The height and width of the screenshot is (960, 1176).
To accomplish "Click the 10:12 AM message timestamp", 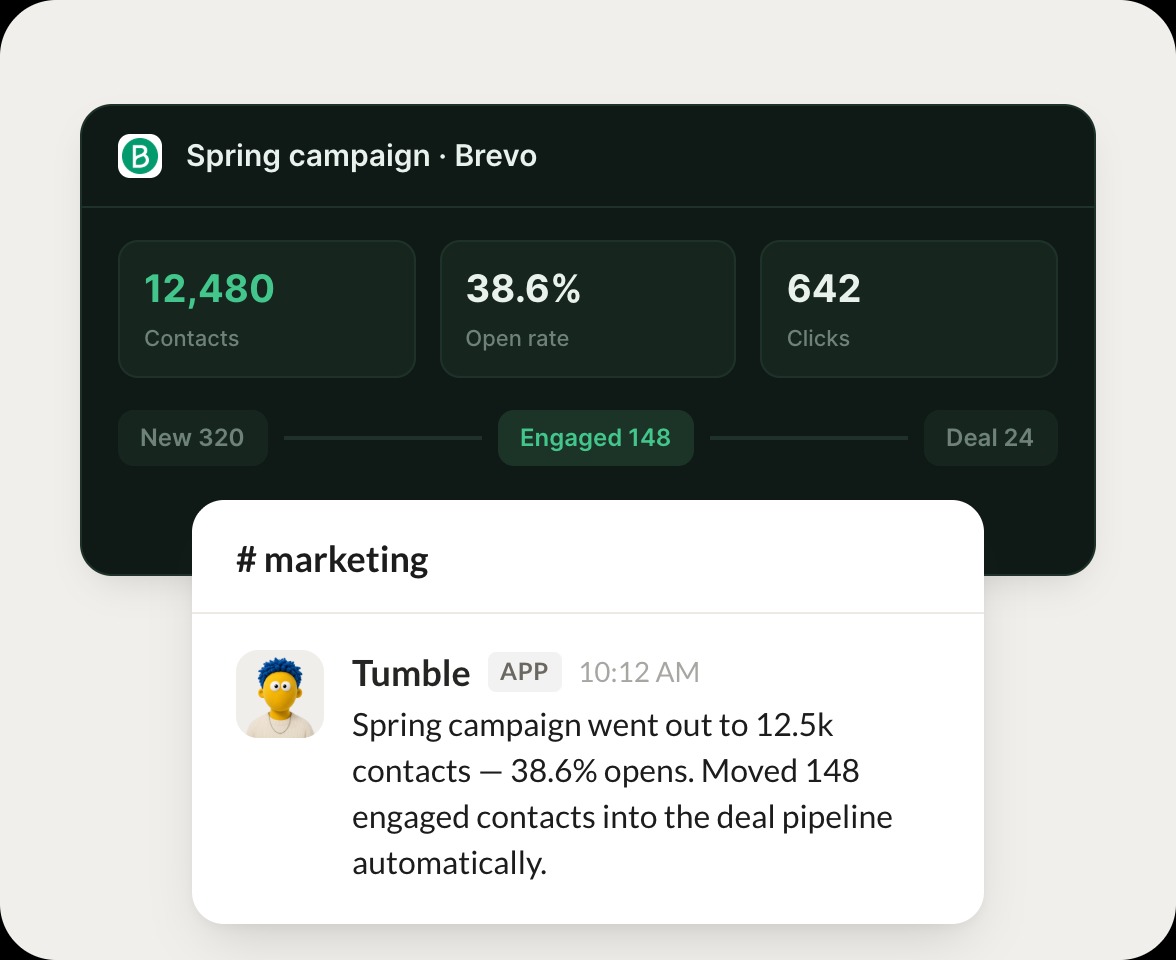I will pyautogui.click(x=639, y=673).
